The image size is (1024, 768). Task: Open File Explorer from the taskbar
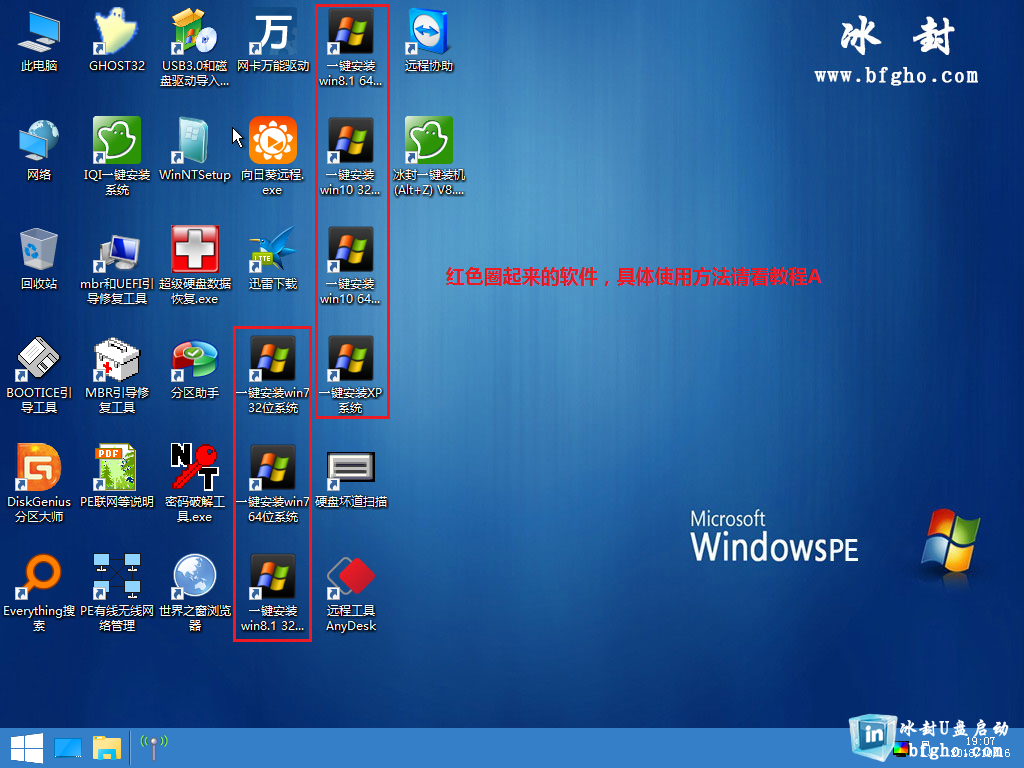click(107, 748)
